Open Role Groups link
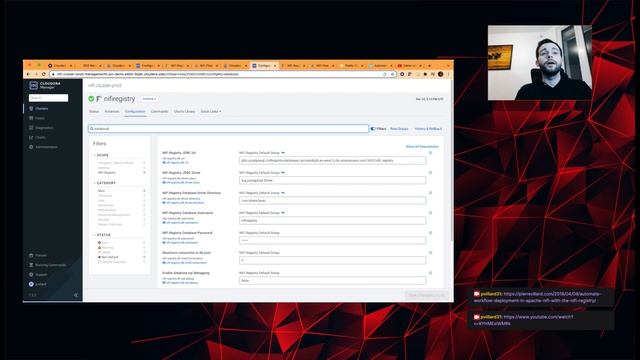This screenshot has width=640, height=360. pyautogui.click(x=399, y=129)
